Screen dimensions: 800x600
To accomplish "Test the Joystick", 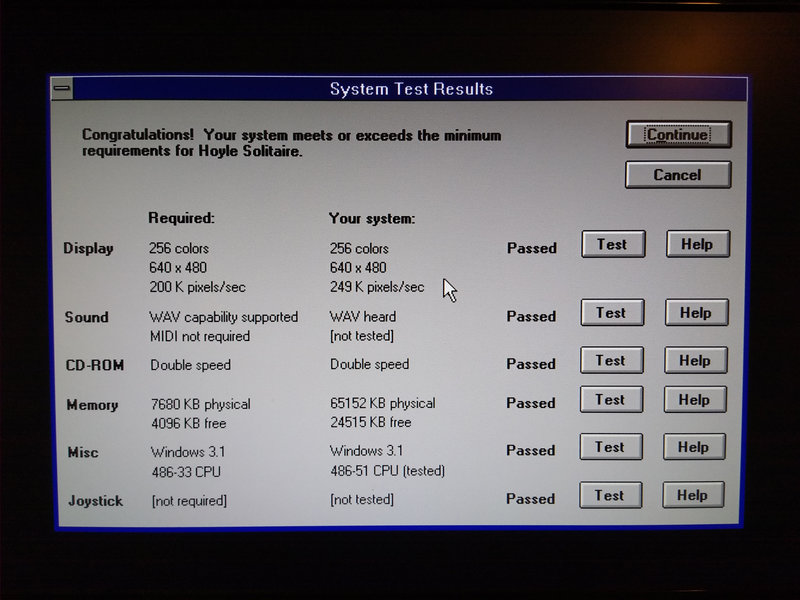I will [x=609, y=496].
